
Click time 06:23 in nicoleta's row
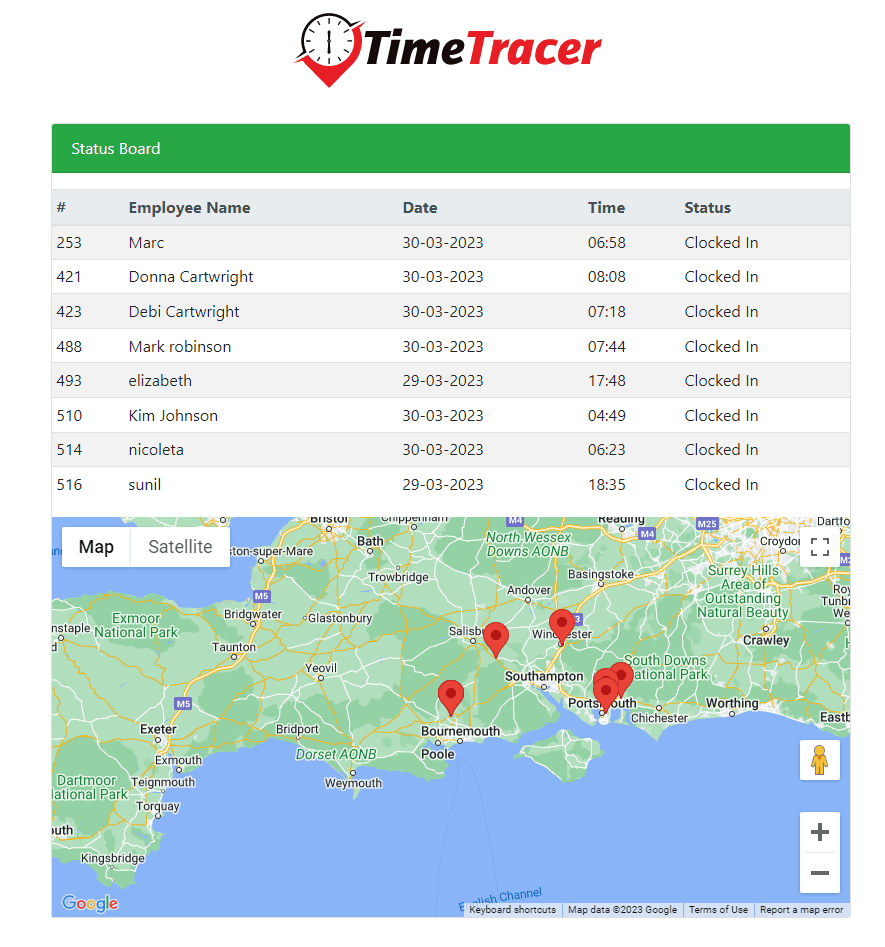[607, 450]
